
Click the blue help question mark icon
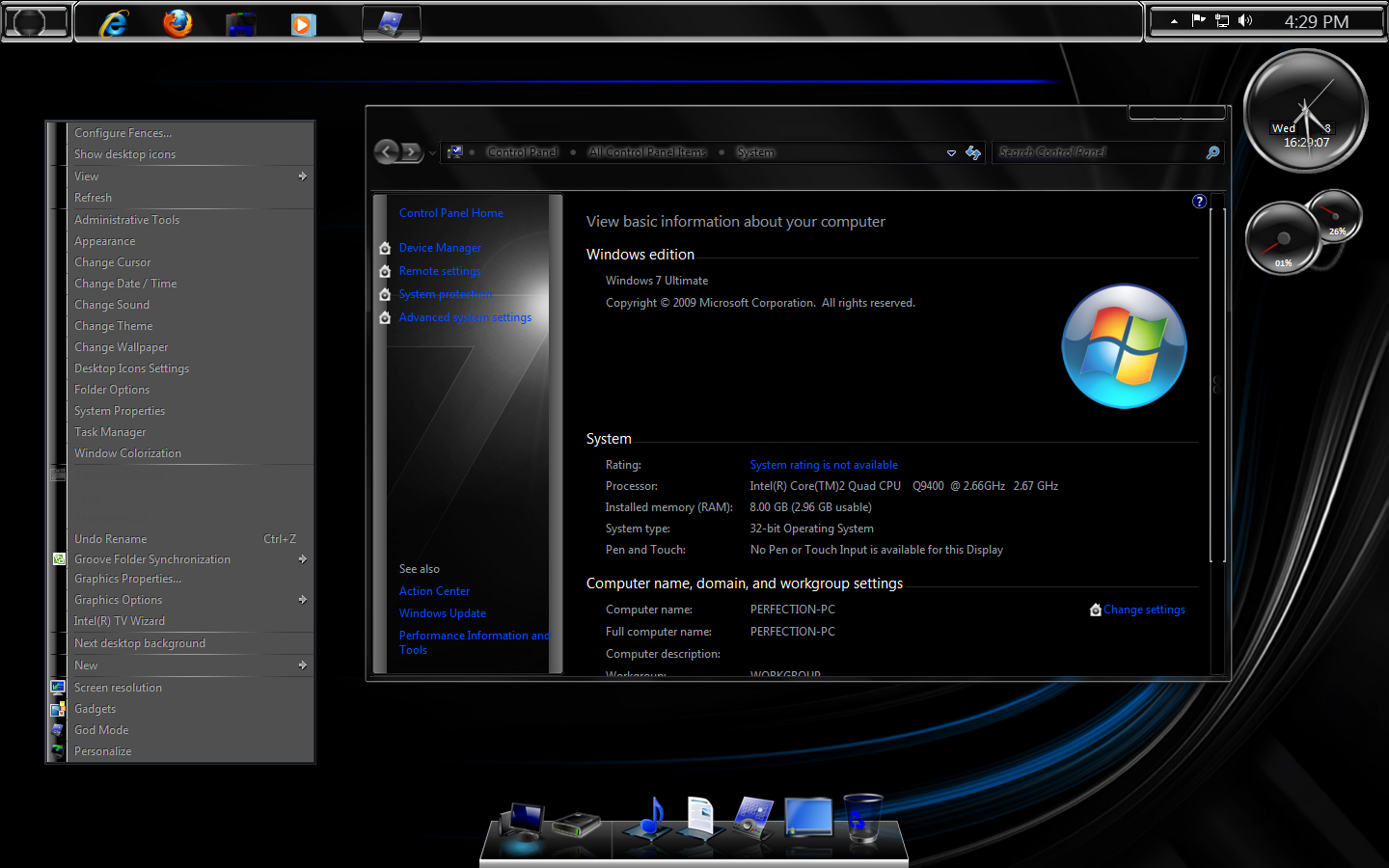(1199, 202)
